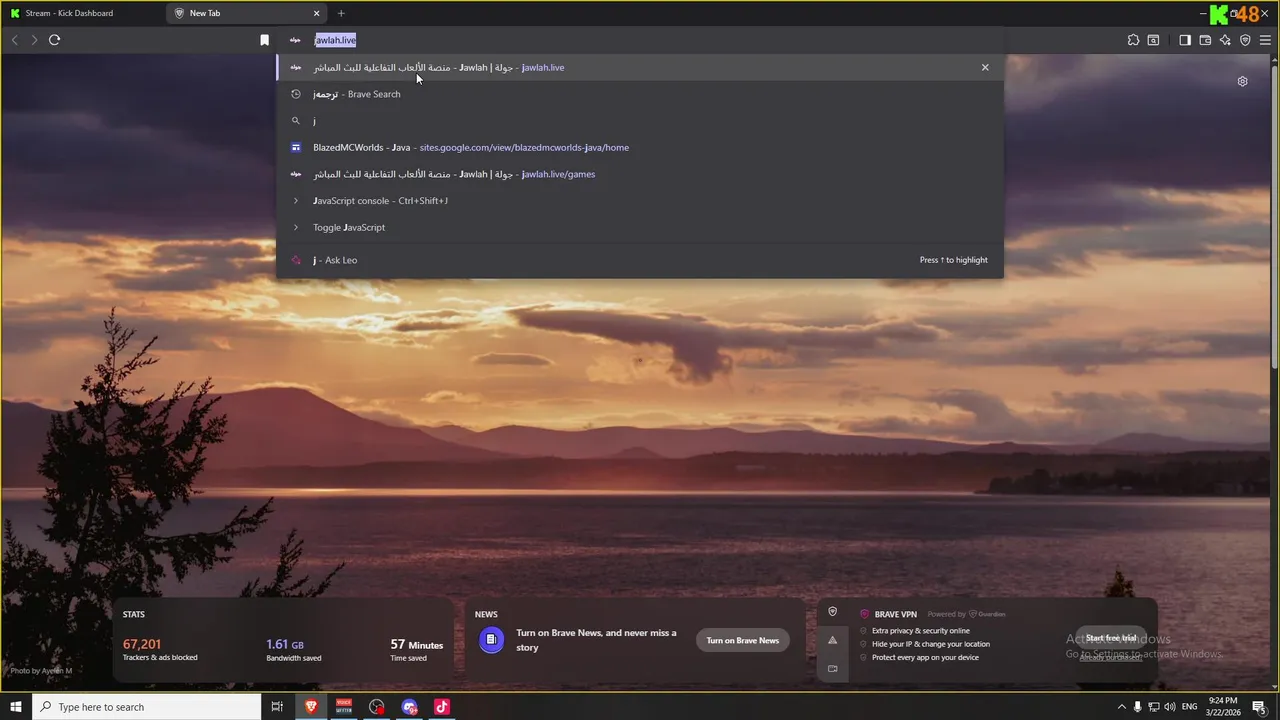Click the Turn on Brave News button
The height and width of the screenshot is (720, 1280).
coord(743,640)
